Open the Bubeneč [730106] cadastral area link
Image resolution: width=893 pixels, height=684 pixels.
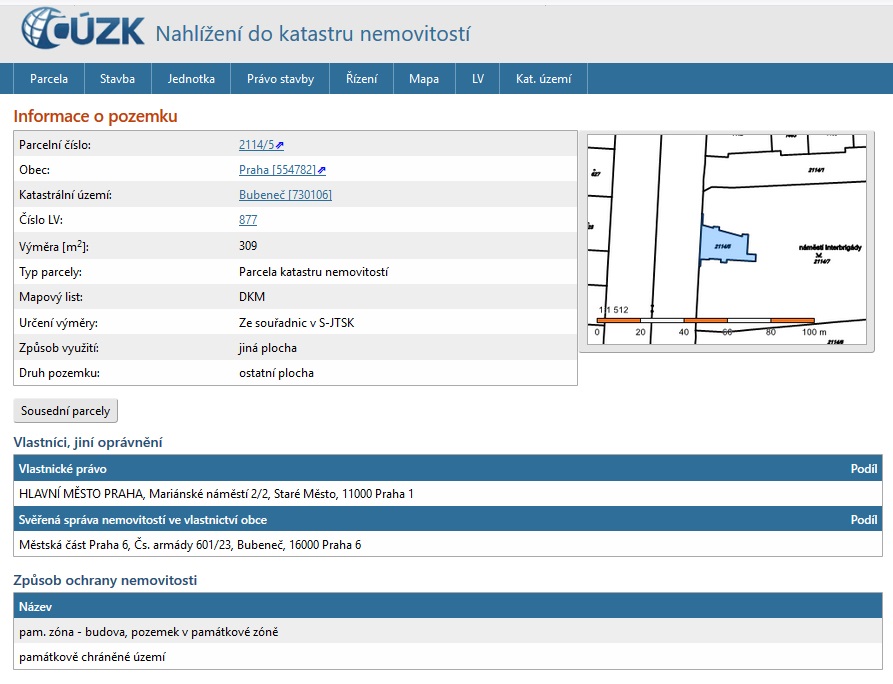pyautogui.click(x=285, y=195)
